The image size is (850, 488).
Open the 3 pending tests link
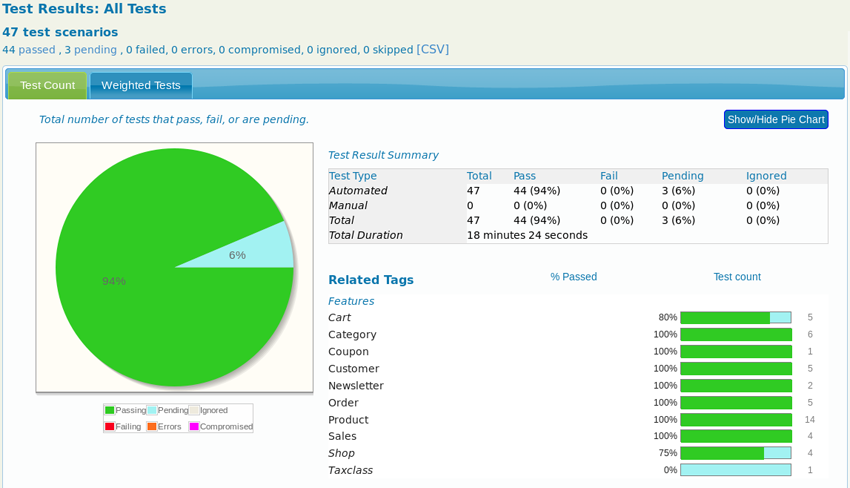click(91, 50)
